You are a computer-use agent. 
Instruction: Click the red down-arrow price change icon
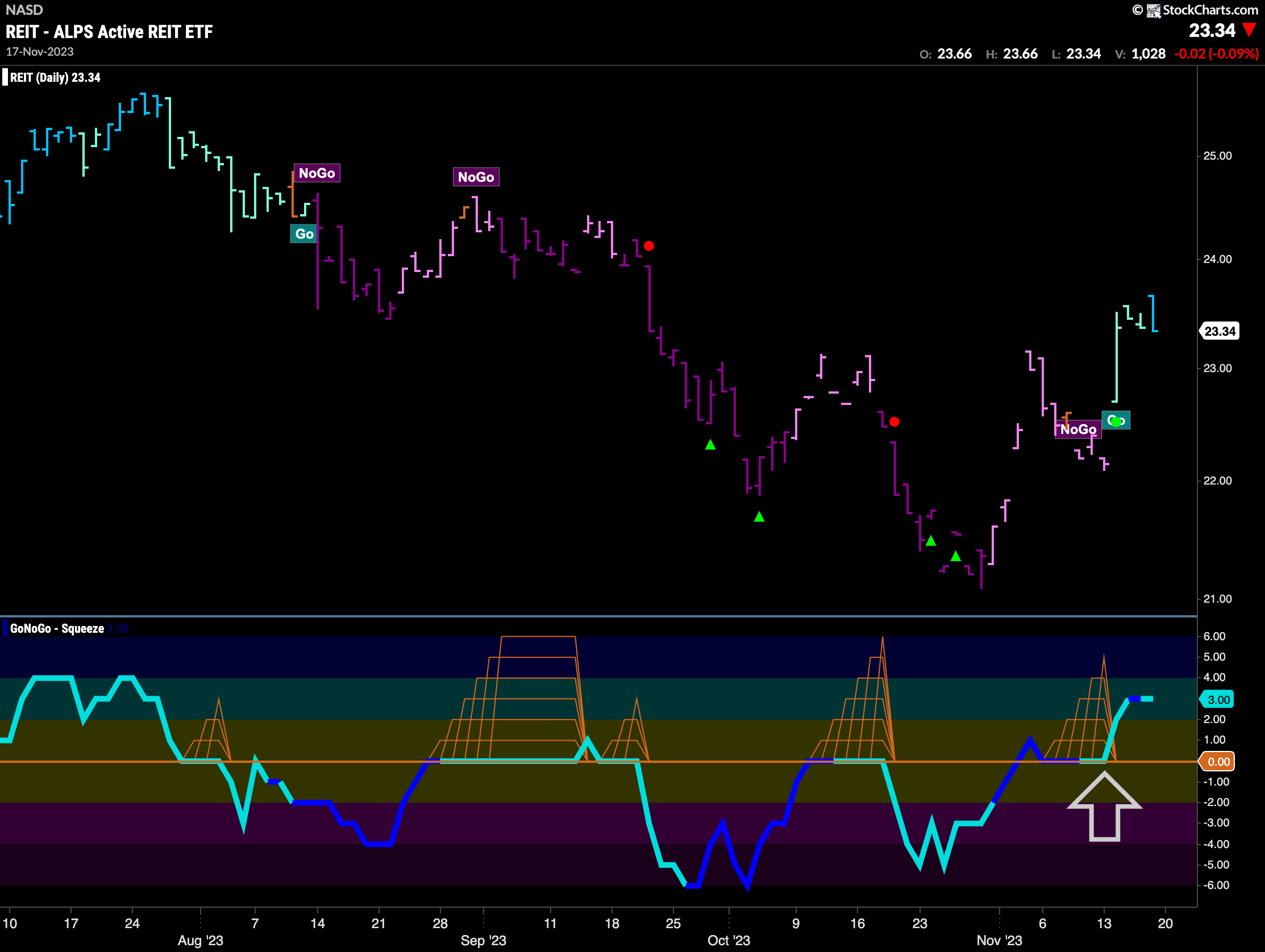click(1250, 30)
